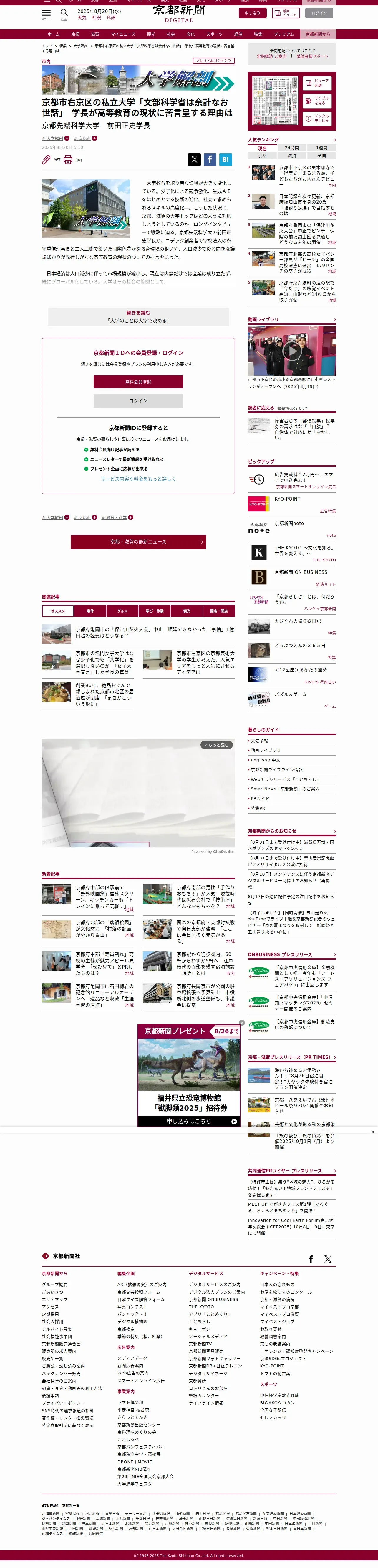This screenshot has width=378, height=1568.
Task: Select 24時間 ranking tab
Action: [291, 149]
